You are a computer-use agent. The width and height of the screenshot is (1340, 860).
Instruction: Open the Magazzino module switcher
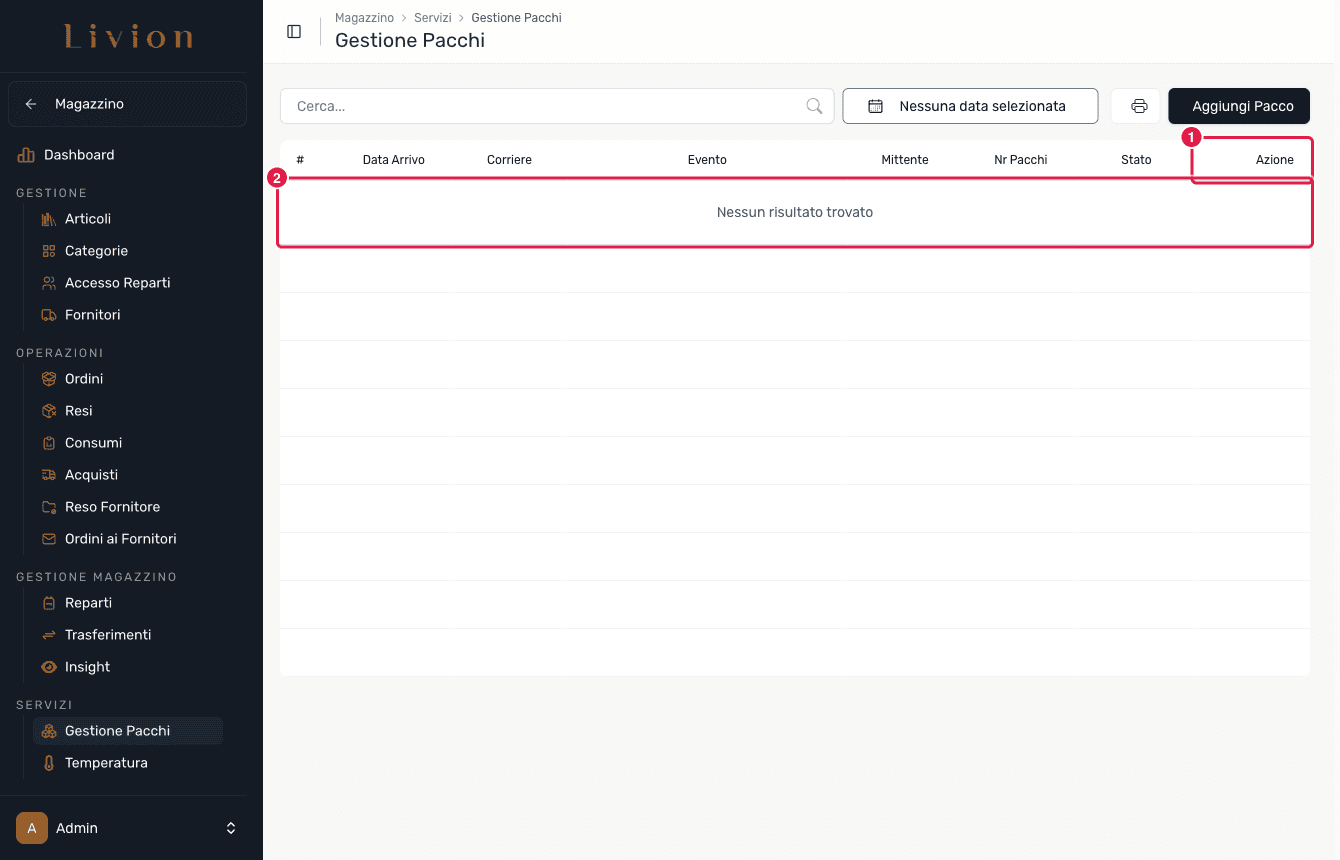point(127,104)
